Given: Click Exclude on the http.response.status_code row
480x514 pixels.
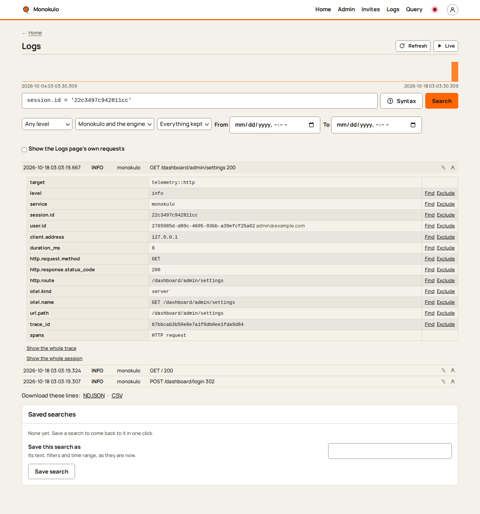Looking at the screenshot, I should (x=446, y=270).
